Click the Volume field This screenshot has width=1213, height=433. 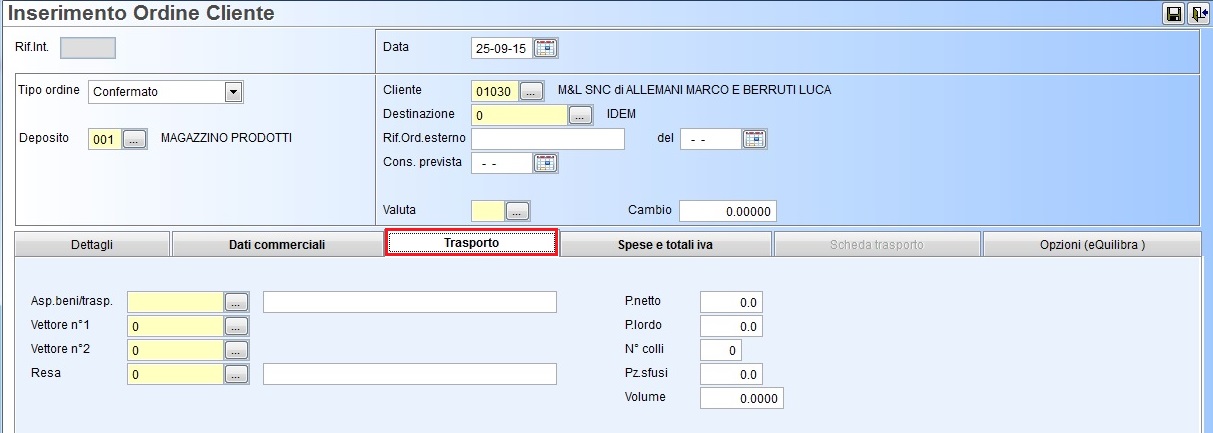pos(741,398)
